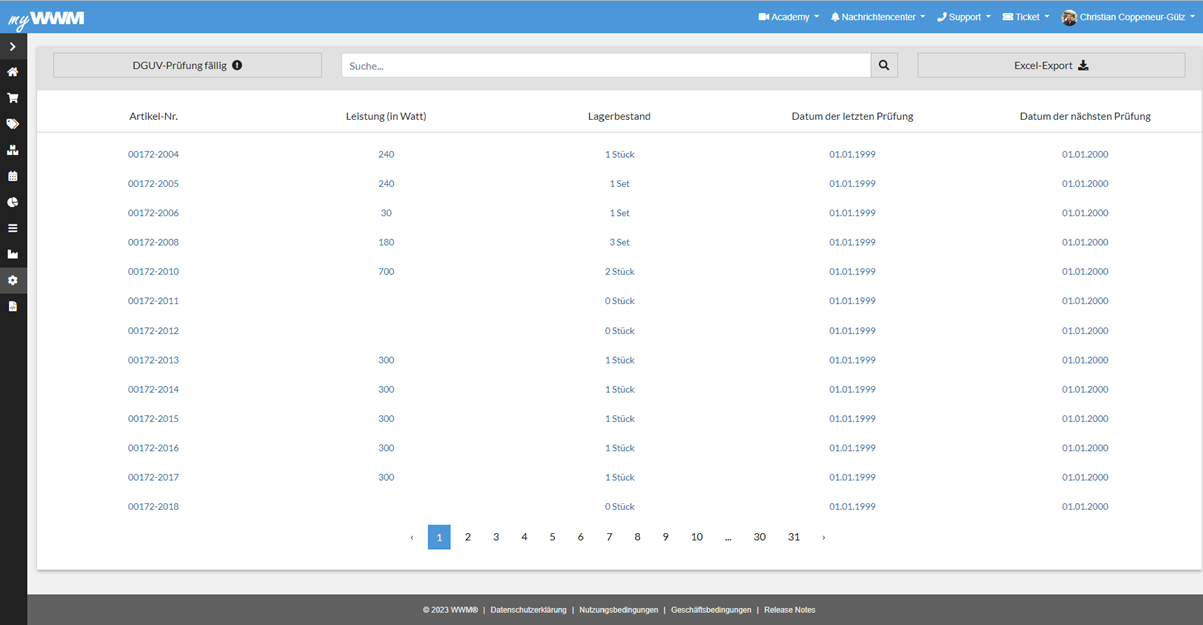Select the list lines icon in the sidebar

click(13, 228)
